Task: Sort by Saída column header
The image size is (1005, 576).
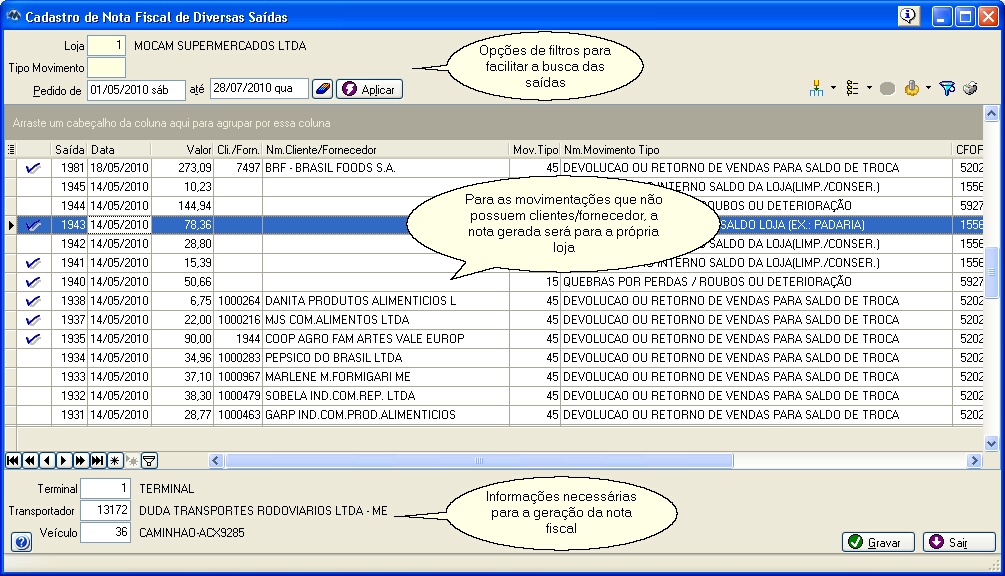Action: pos(69,149)
